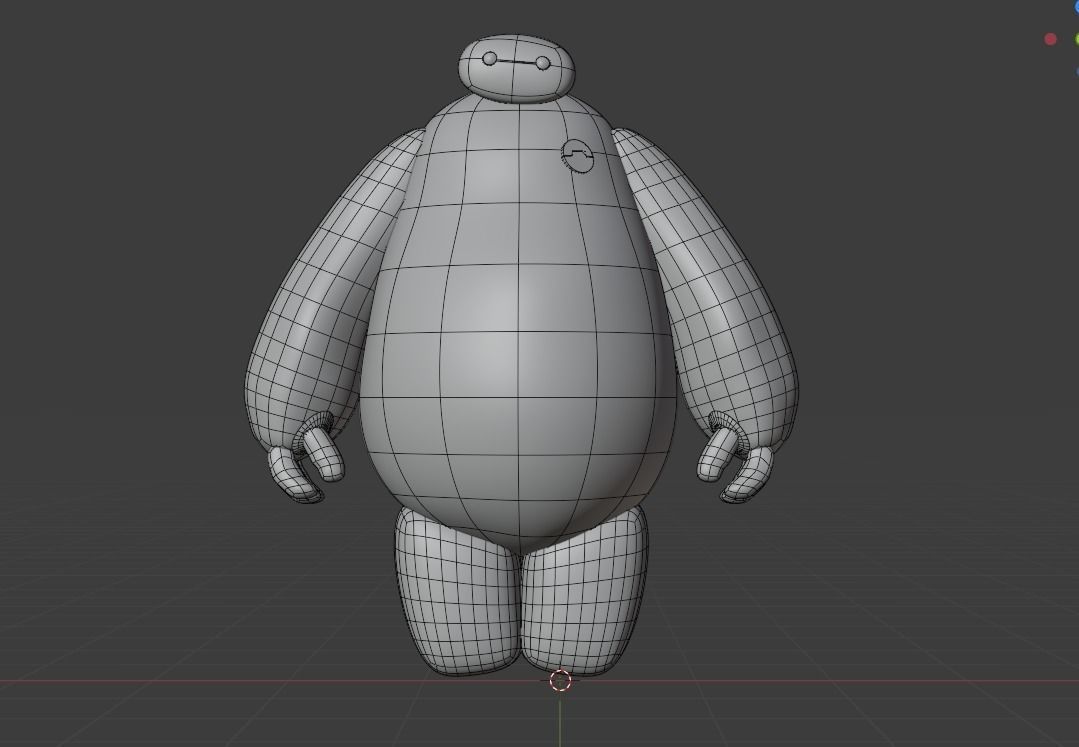Select the leg mesh on the viewer's left
Viewport: 1079px width, 747px height.
[457, 592]
